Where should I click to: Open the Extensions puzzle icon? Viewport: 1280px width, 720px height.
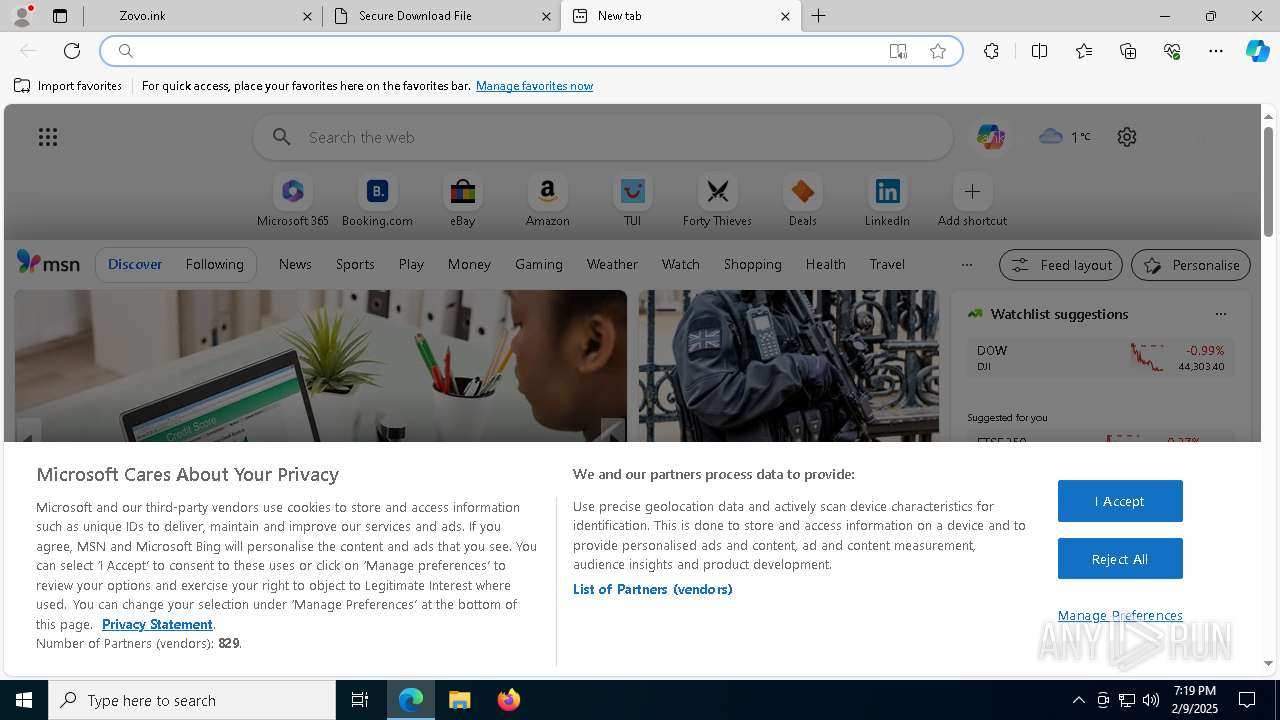pos(991,51)
